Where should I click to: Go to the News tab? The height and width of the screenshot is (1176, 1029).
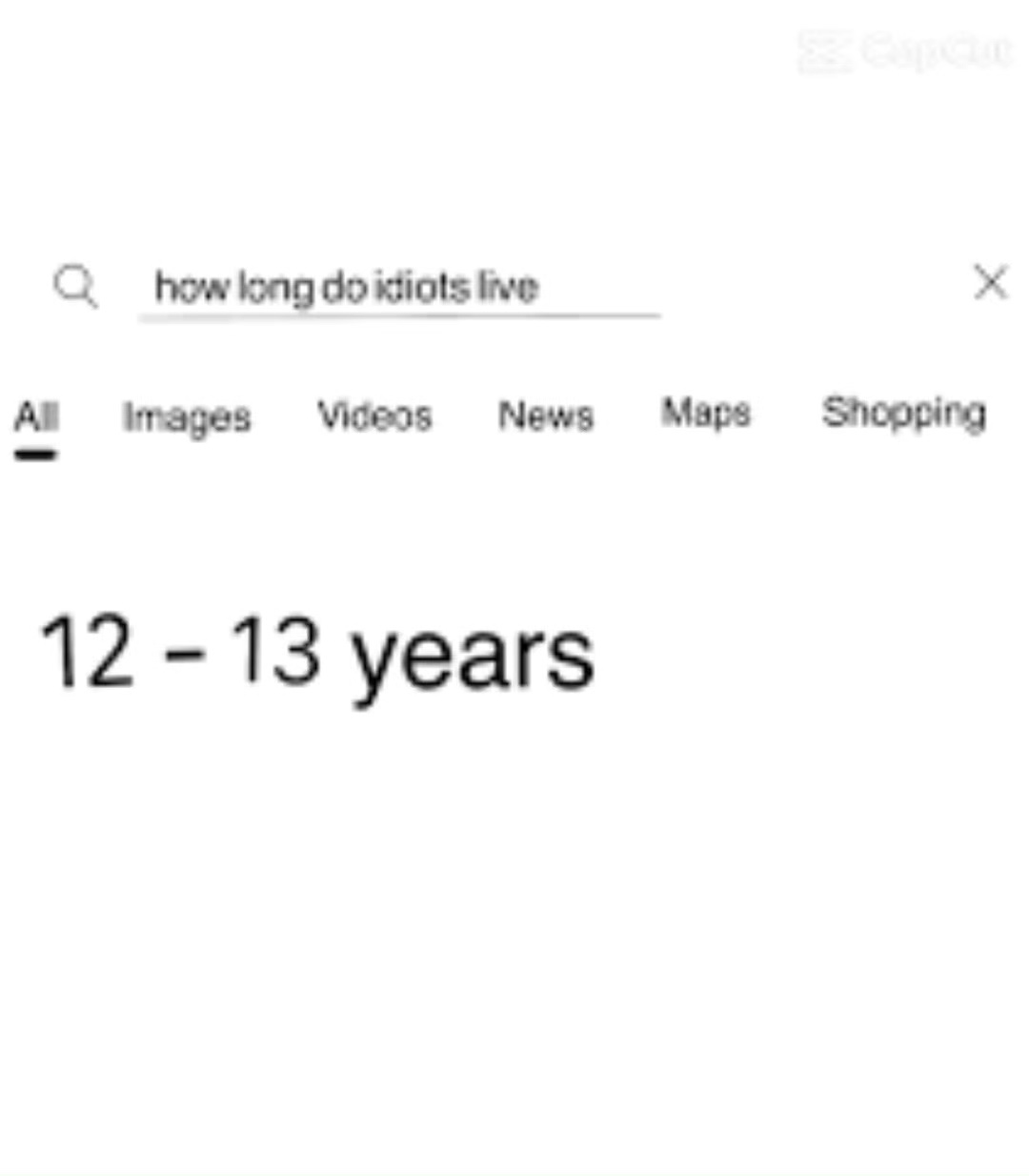(546, 416)
